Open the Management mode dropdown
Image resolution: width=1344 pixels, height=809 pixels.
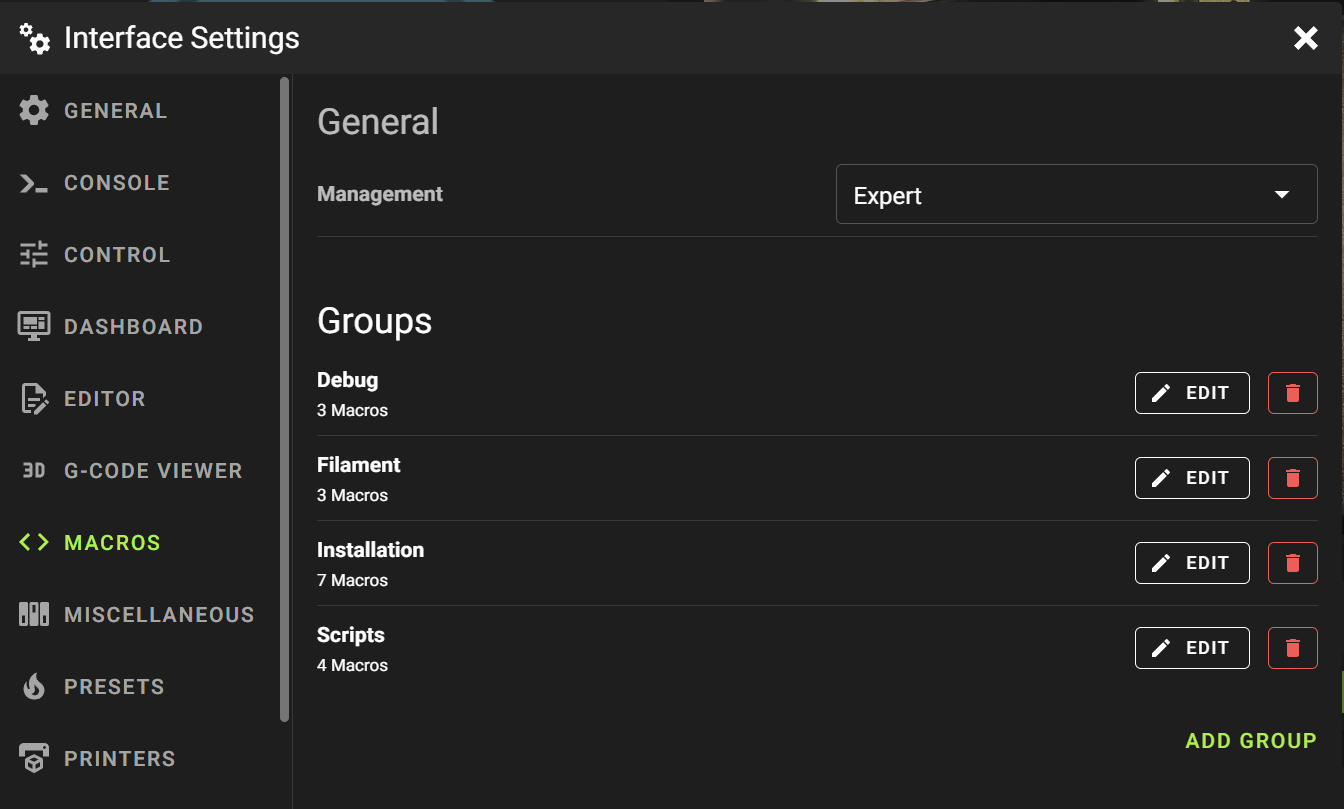click(1076, 195)
